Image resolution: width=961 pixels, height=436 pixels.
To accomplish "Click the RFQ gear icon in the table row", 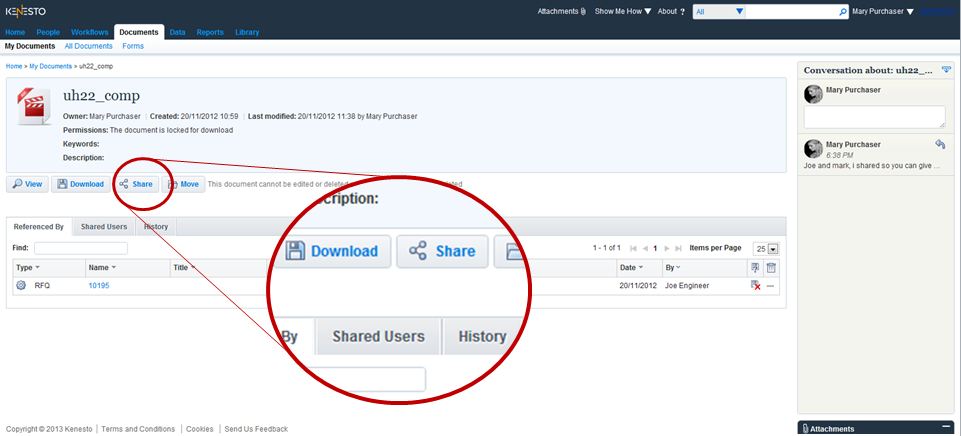I will [21, 285].
